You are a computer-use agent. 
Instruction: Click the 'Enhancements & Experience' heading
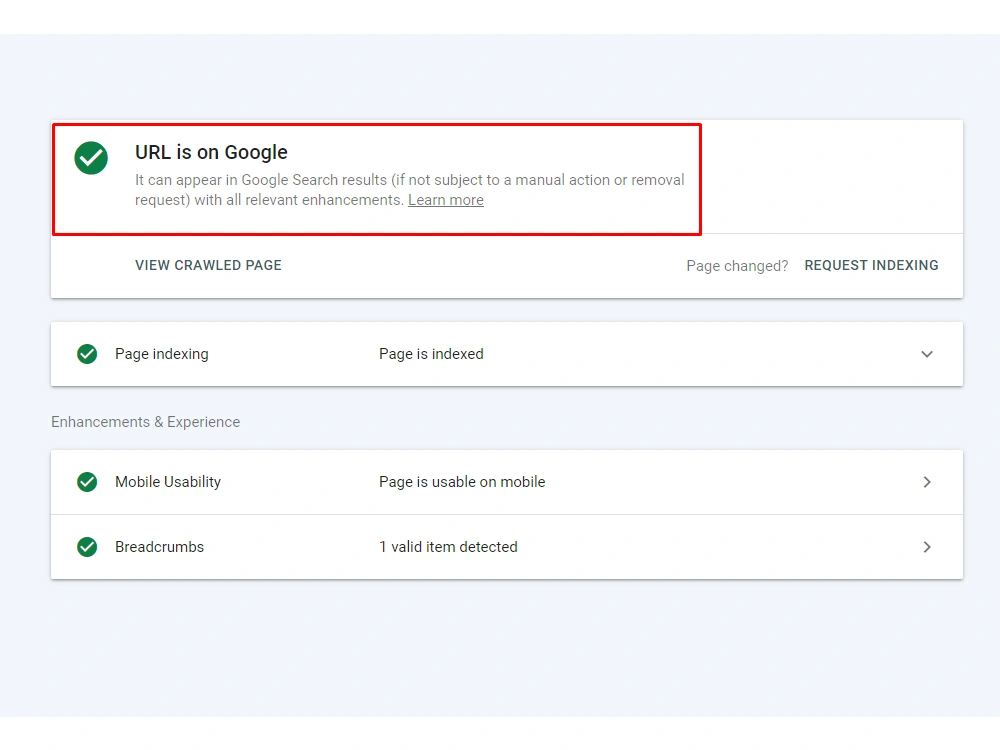tap(145, 422)
